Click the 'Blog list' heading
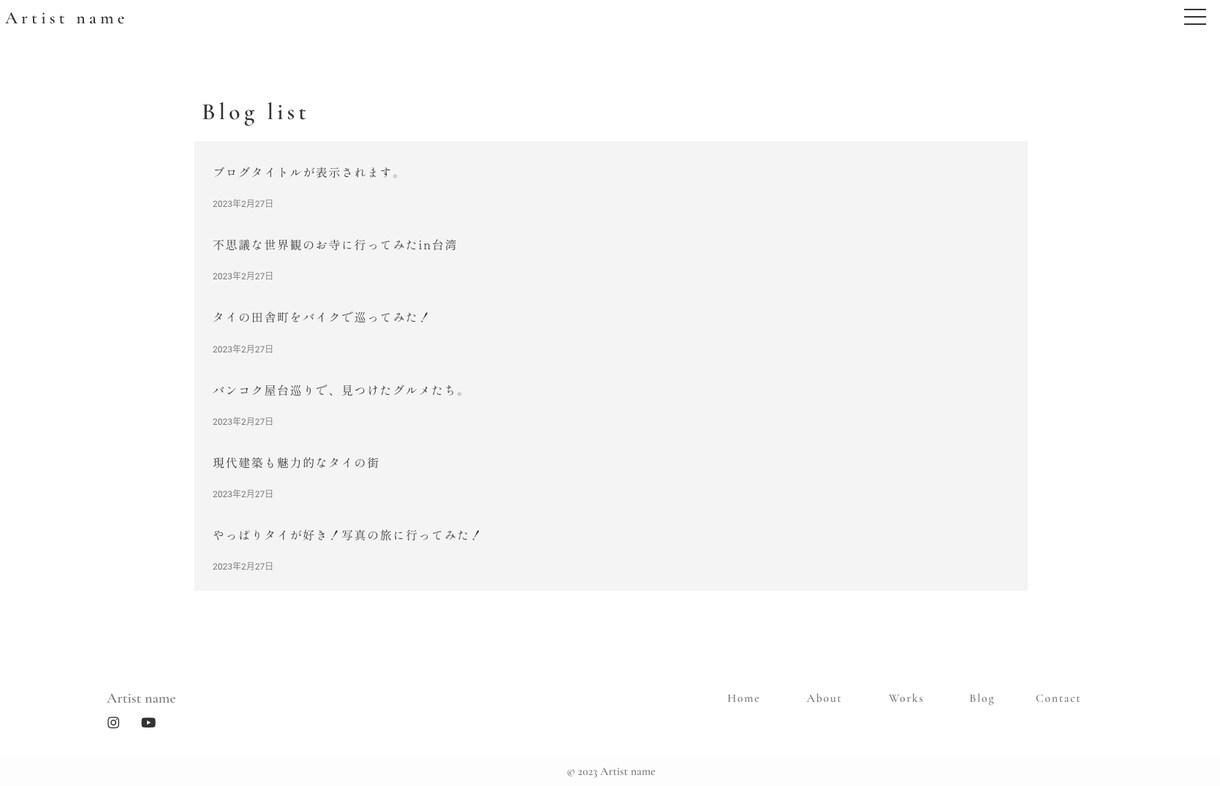1220x786 pixels. click(255, 112)
